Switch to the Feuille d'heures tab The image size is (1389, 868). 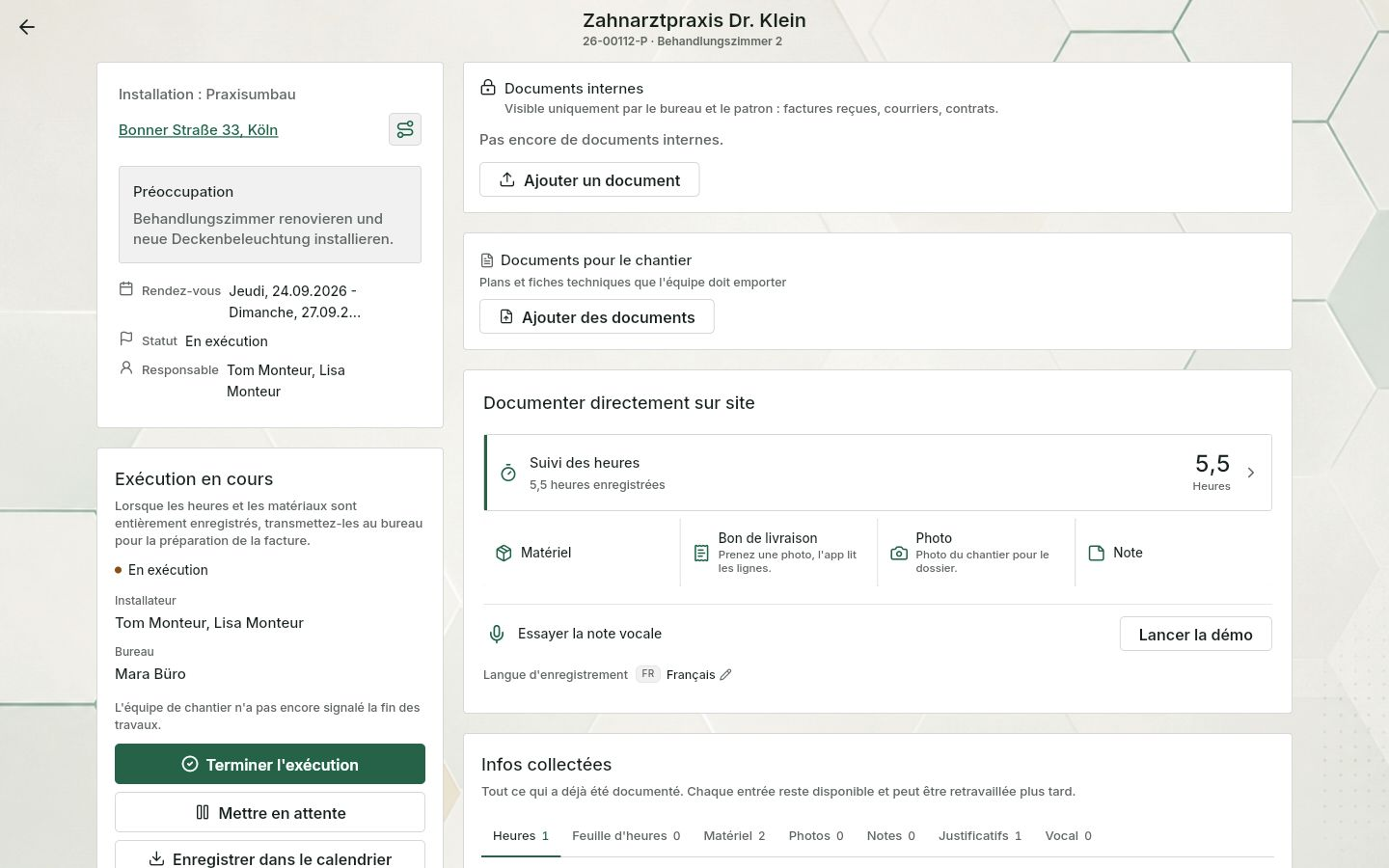pos(626,836)
